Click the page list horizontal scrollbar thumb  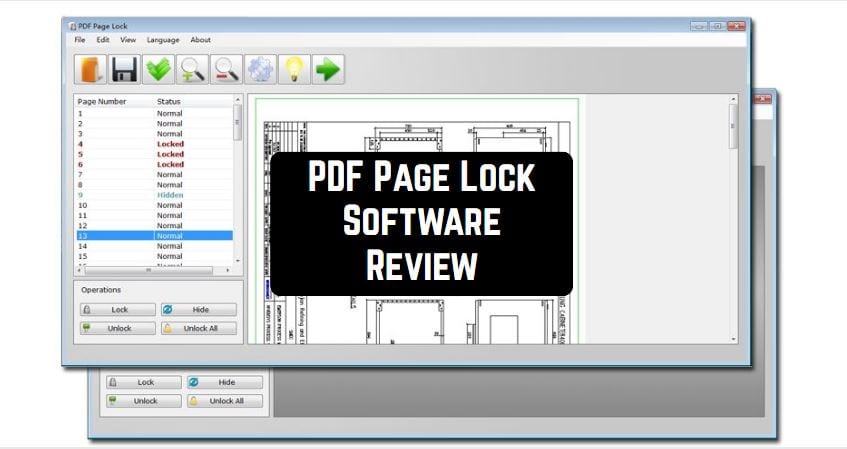[149, 270]
